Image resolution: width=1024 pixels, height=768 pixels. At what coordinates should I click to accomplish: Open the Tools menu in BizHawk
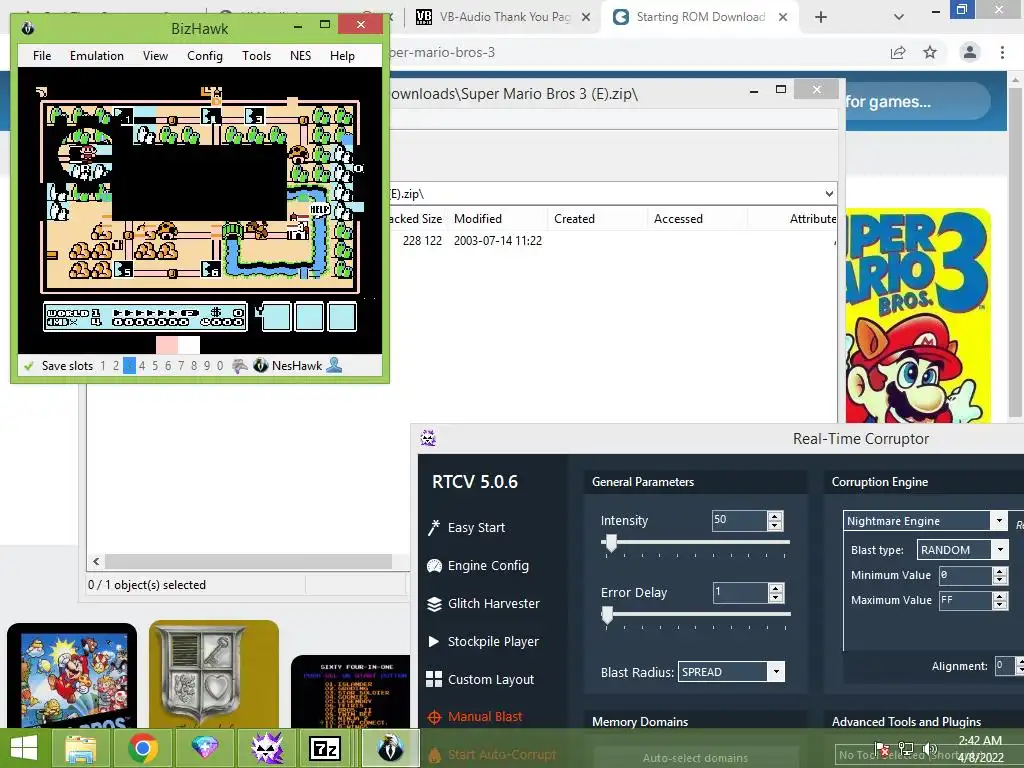point(256,56)
